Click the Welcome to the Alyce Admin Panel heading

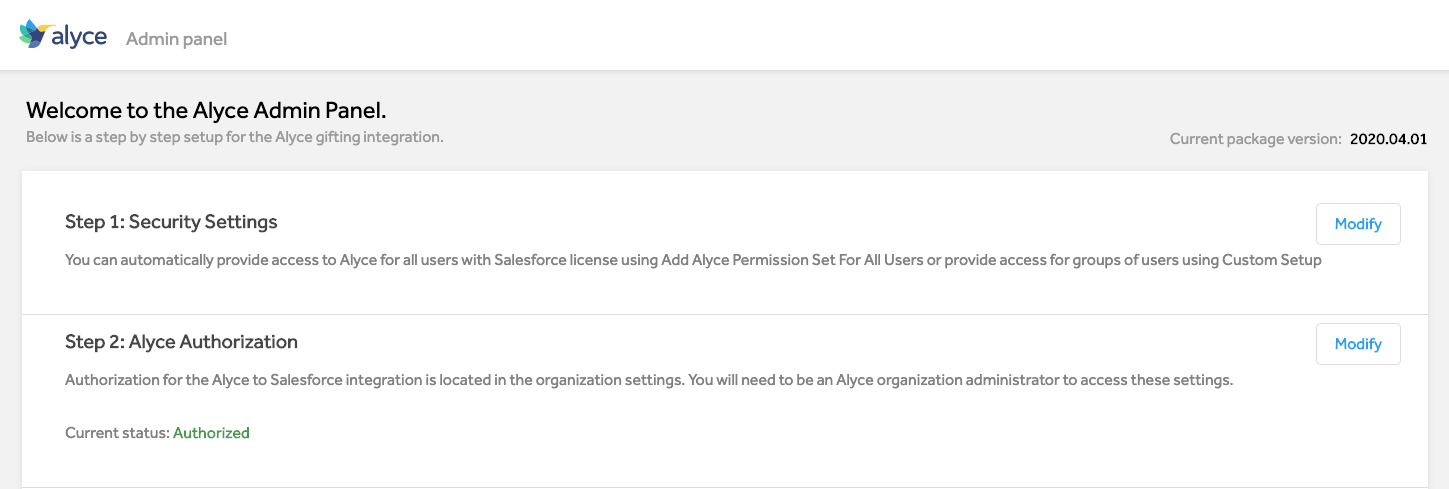tap(206, 110)
